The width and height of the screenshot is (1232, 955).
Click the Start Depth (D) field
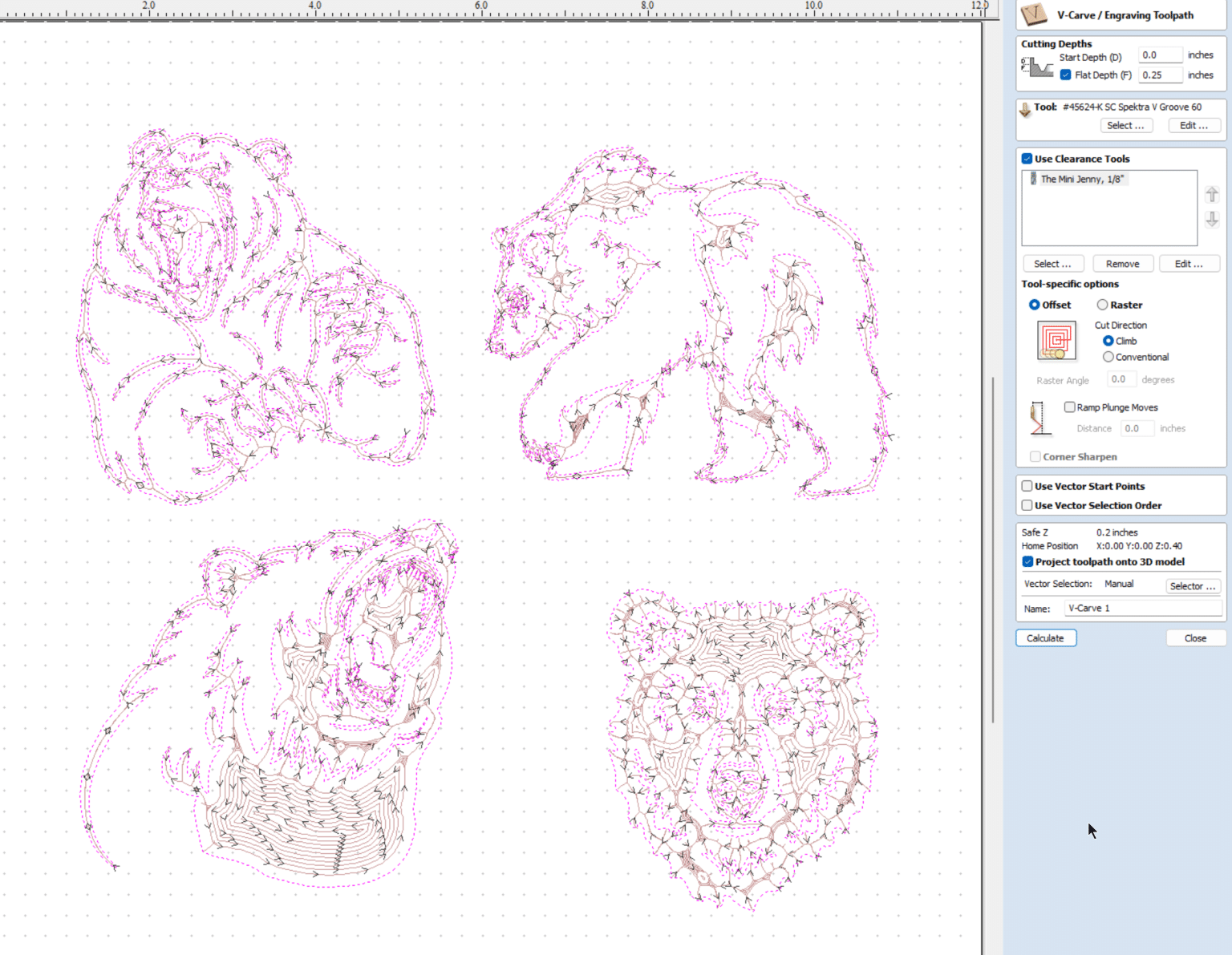coord(1160,55)
